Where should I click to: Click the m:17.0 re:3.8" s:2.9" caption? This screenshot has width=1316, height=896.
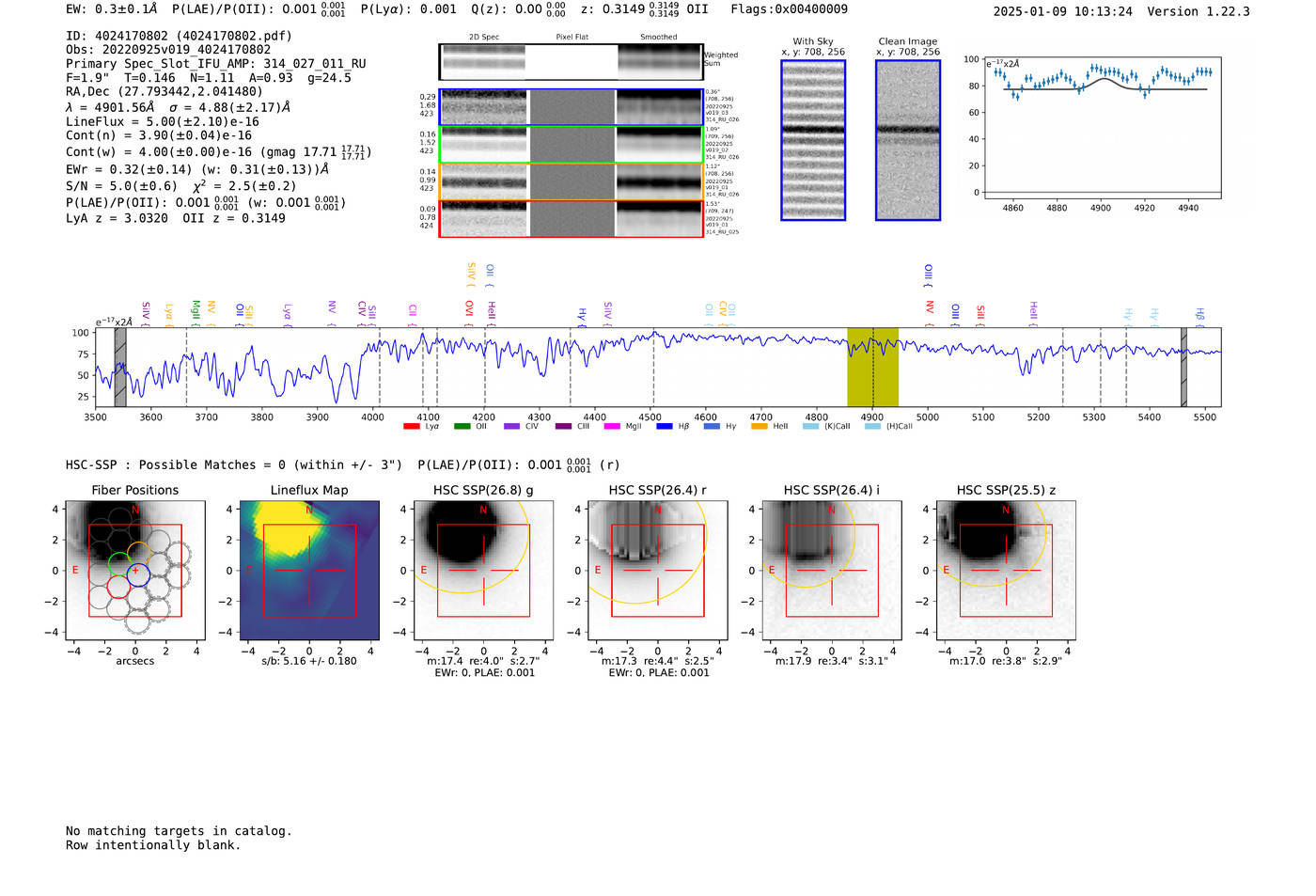pyautogui.click(x=1006, y=661)
